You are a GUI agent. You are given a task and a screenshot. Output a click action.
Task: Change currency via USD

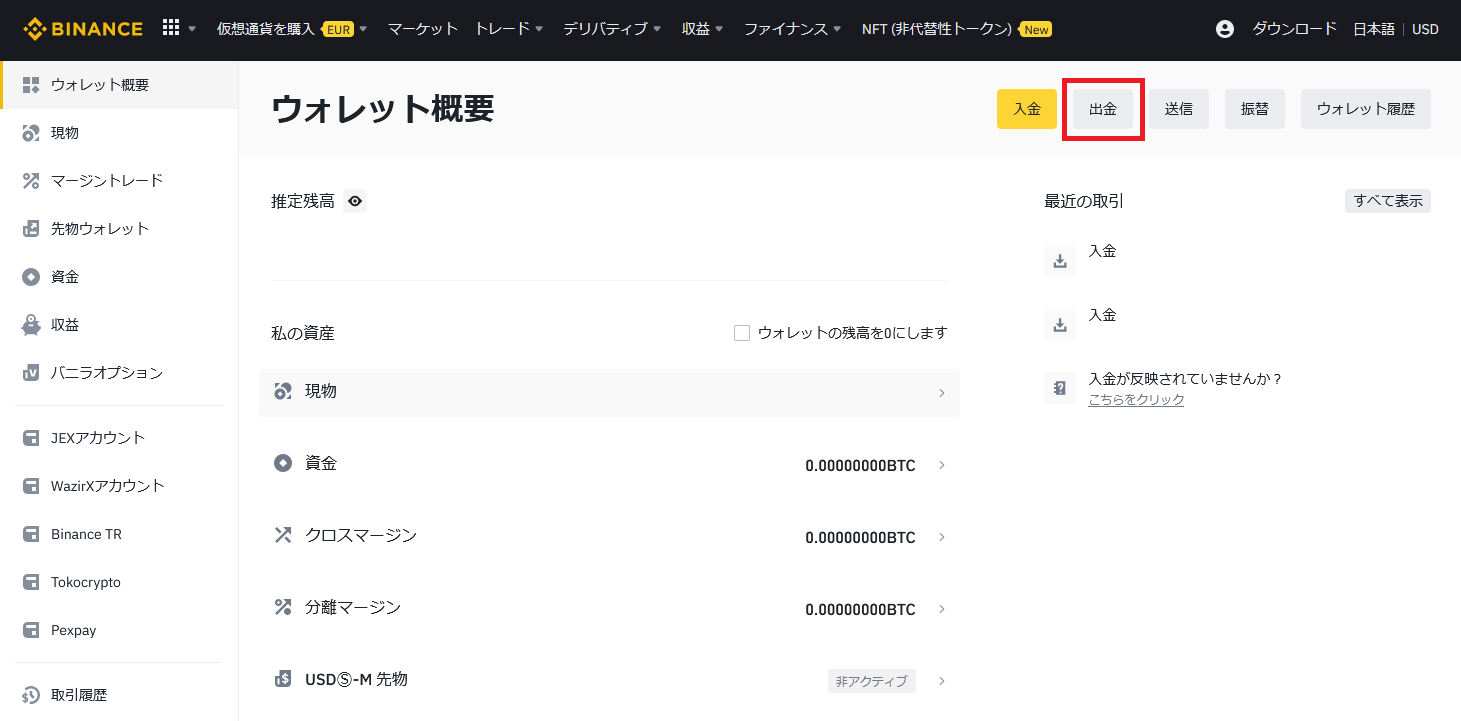pyautogui.click(x=1425, y=29)
